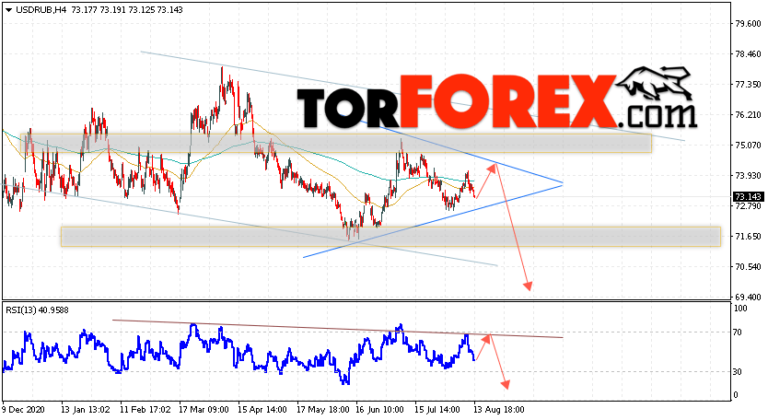Viewport: 768px width, 420px height.
Task: Click the 71.650 price axis label
Action: click(x=746, y=236)
